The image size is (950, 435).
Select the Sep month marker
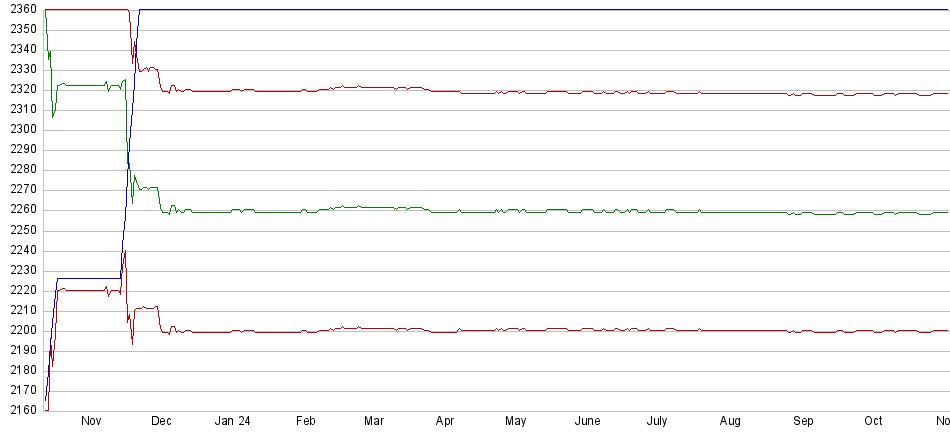click(803, 422)
